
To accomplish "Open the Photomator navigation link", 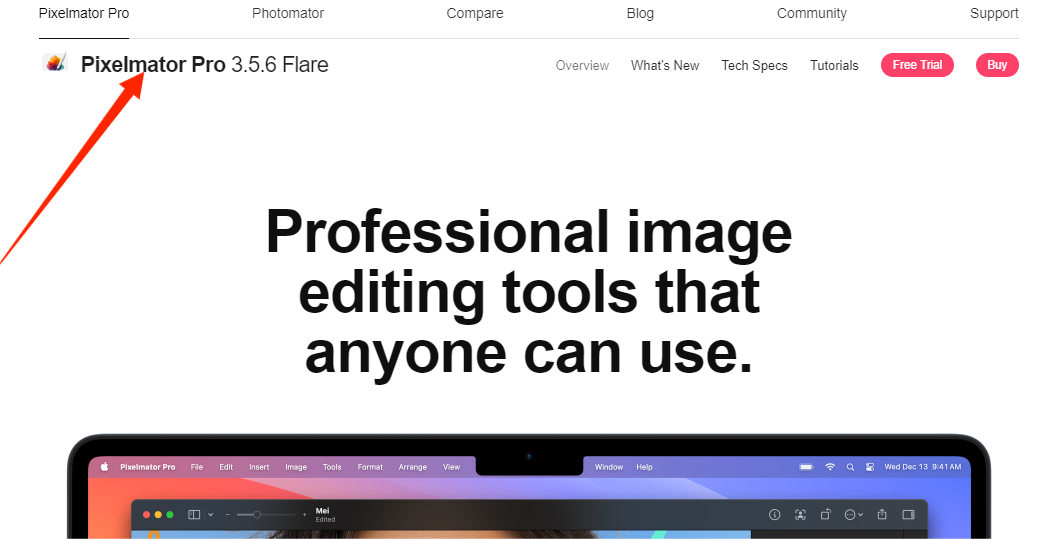I will click(288, 13).
